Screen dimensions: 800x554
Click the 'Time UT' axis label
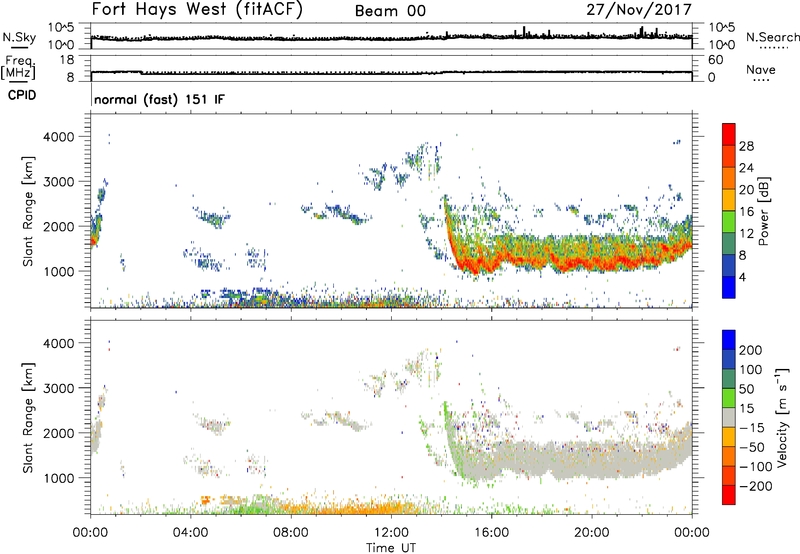coord(391,548)
